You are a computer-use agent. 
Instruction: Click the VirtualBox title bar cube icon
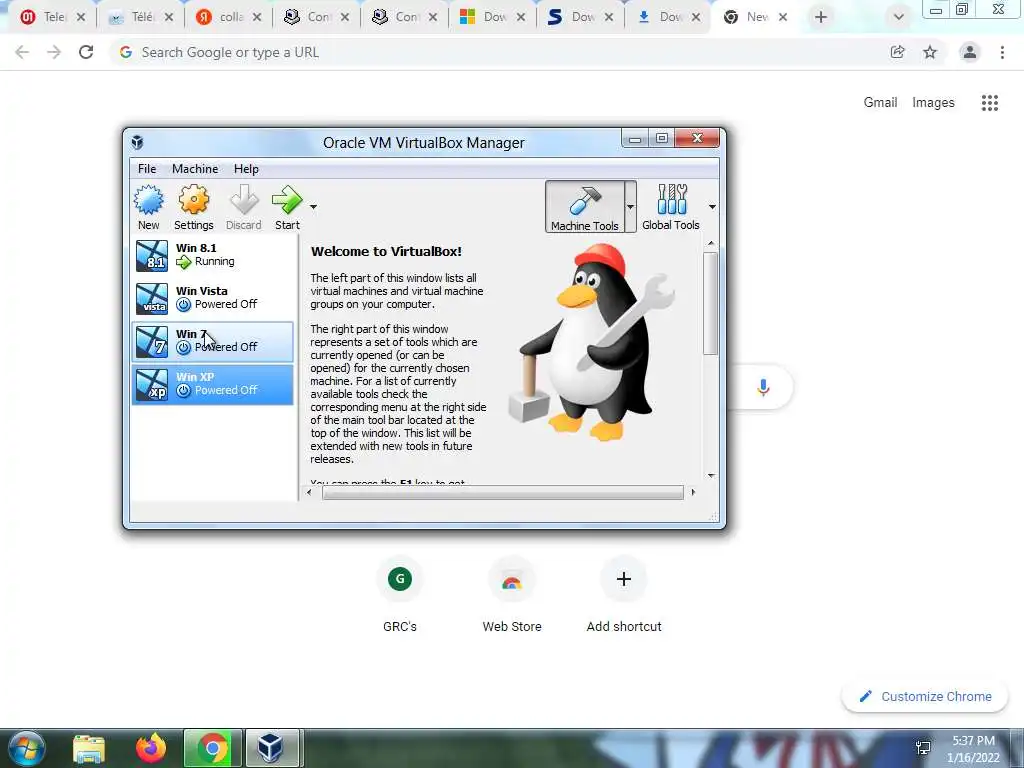click(x=137, y=142)
